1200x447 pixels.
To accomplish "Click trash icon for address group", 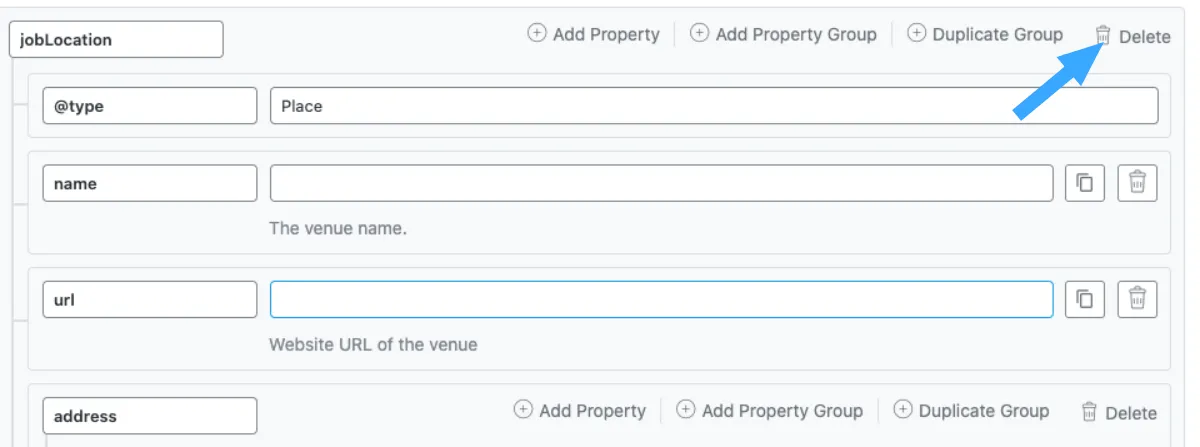I will pyautogui.click(x=1090, y=412).
